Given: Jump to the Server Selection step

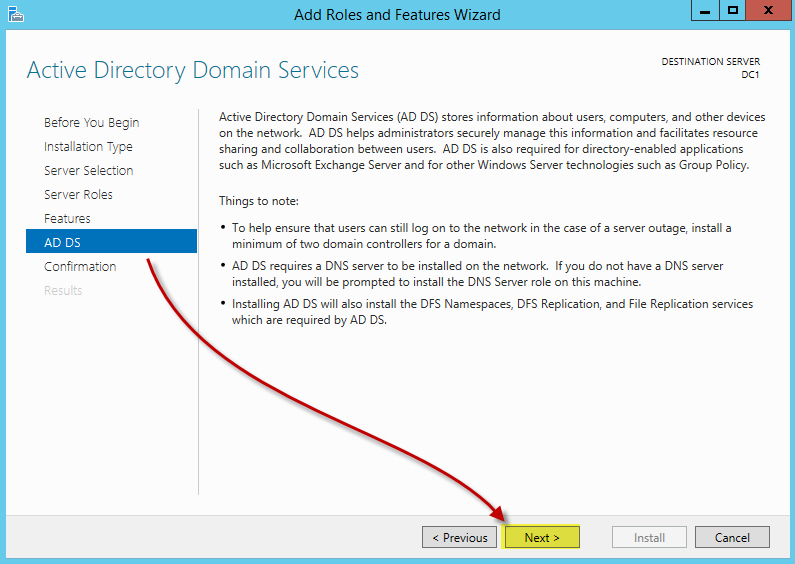Looking at the screenshot, I should click(x=89, y=170).
